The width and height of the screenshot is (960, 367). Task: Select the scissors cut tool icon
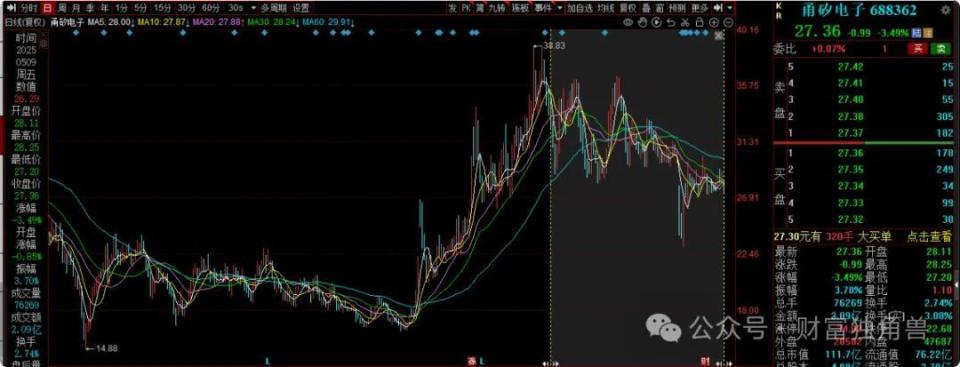point(684,22)
